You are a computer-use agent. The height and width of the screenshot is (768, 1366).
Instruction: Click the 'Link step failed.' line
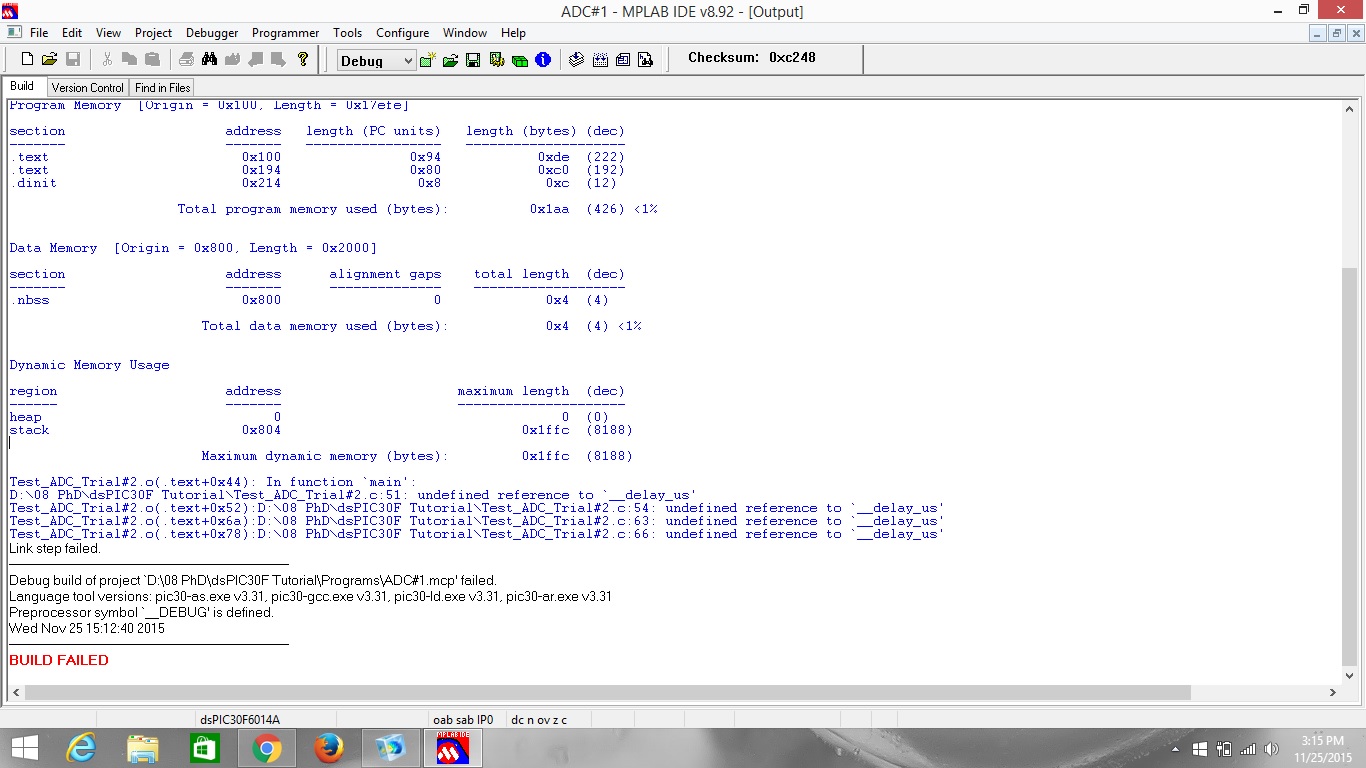pyautogui.click(x=55, y=548)
